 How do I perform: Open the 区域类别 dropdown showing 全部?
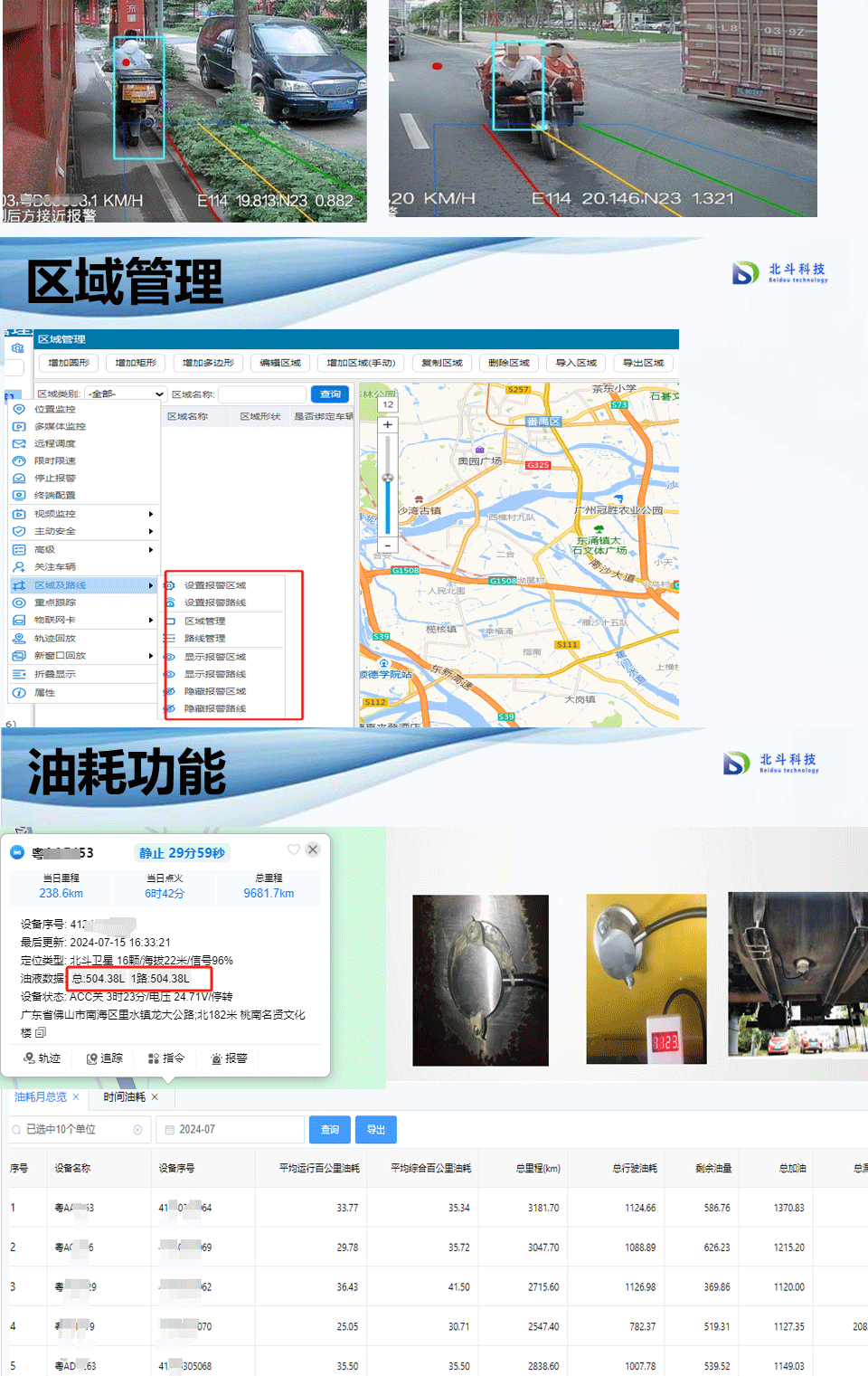(126, 394)
